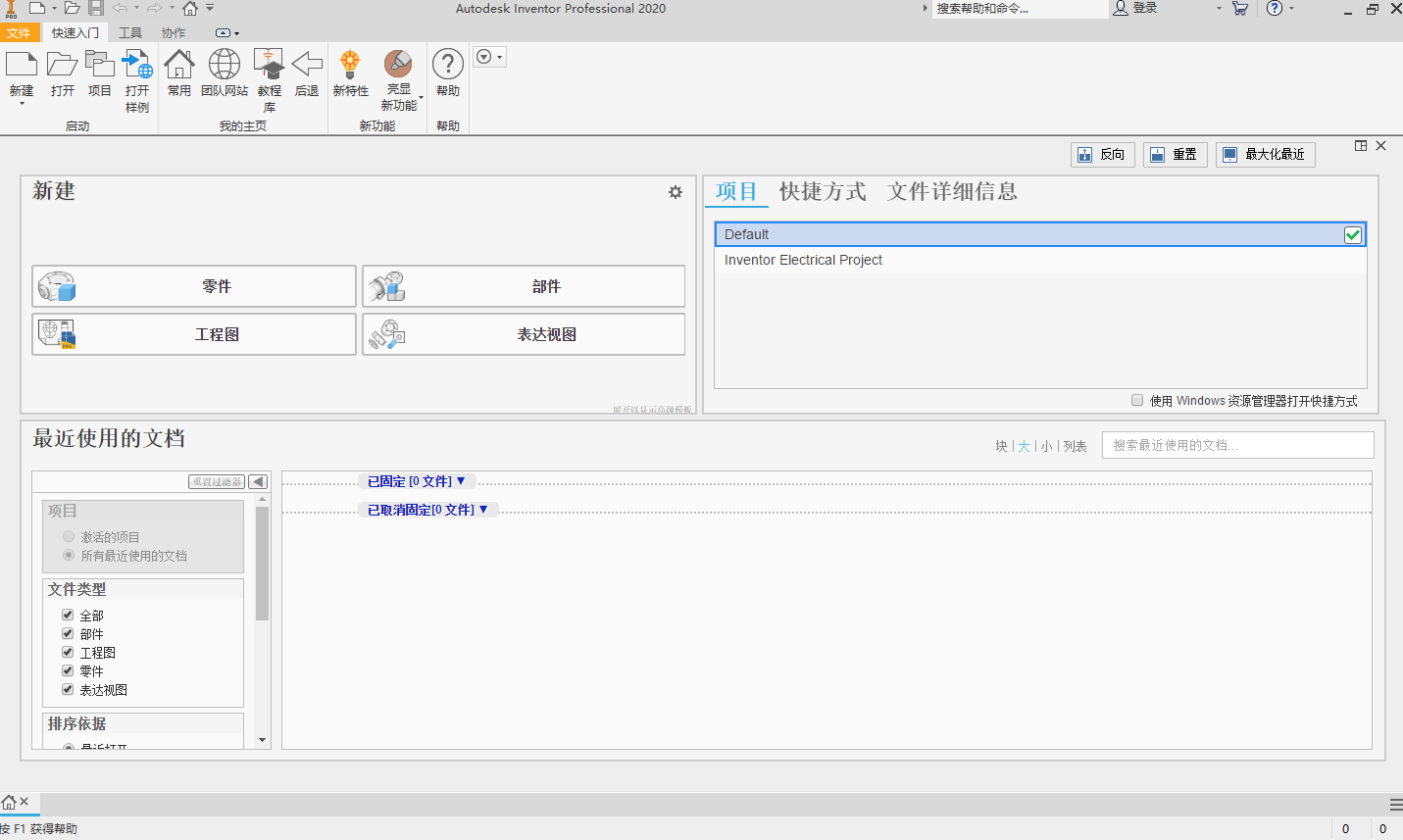The image size is (1403, 840).
Task: Enable 使用 Windows 资源管理器打开快捷方式 checkbox
Action: (x=1136, y=400)
